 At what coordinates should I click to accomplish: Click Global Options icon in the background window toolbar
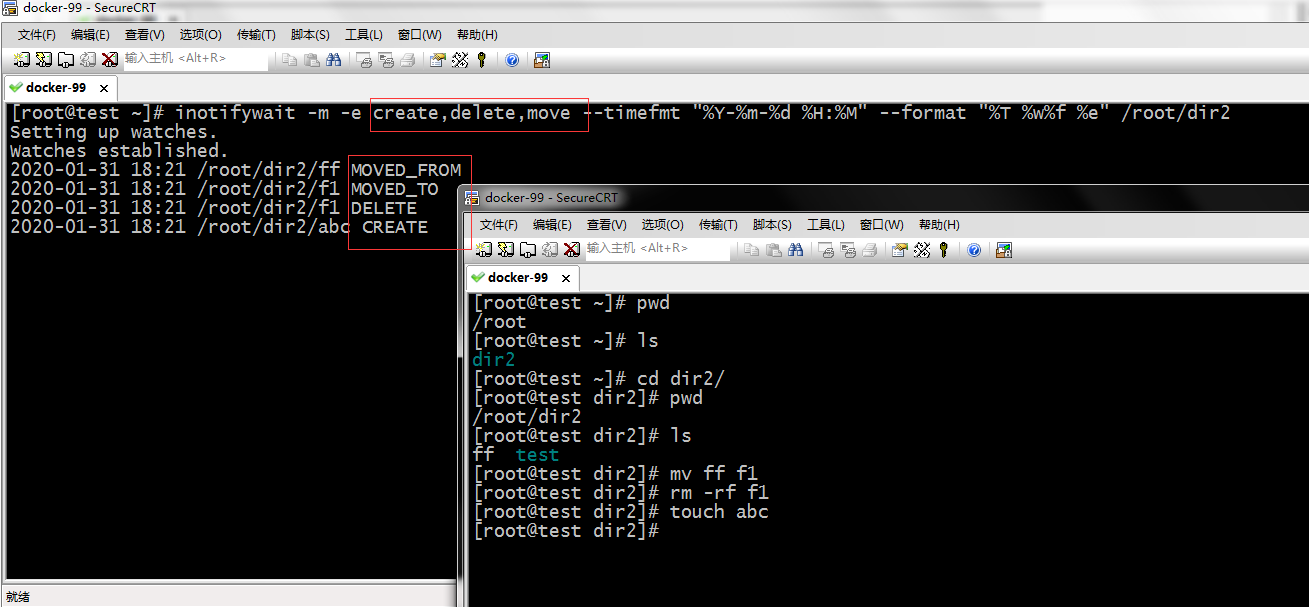(x=459, y=60)
